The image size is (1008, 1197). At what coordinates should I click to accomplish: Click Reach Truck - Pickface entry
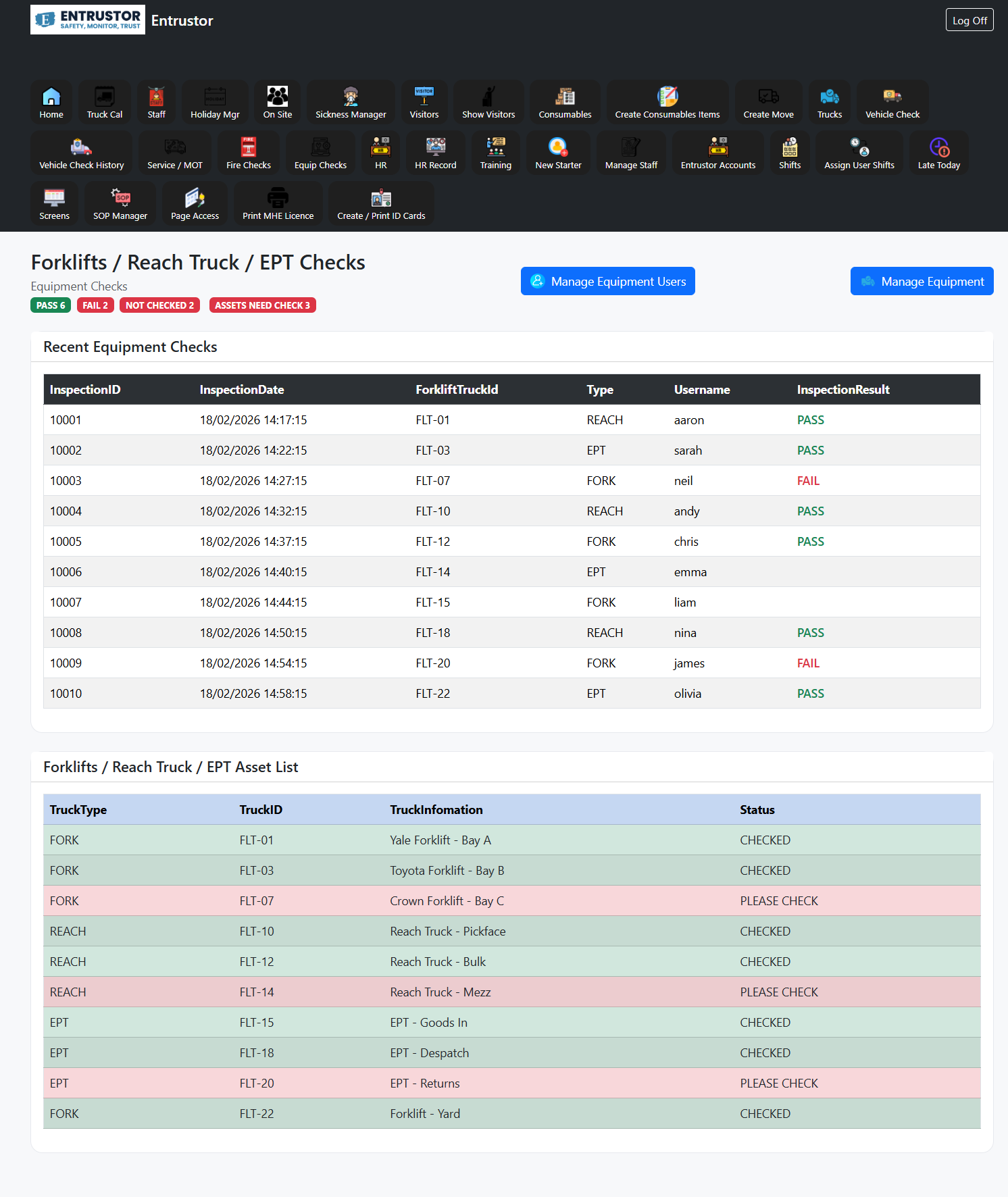(x=447, y=932)
